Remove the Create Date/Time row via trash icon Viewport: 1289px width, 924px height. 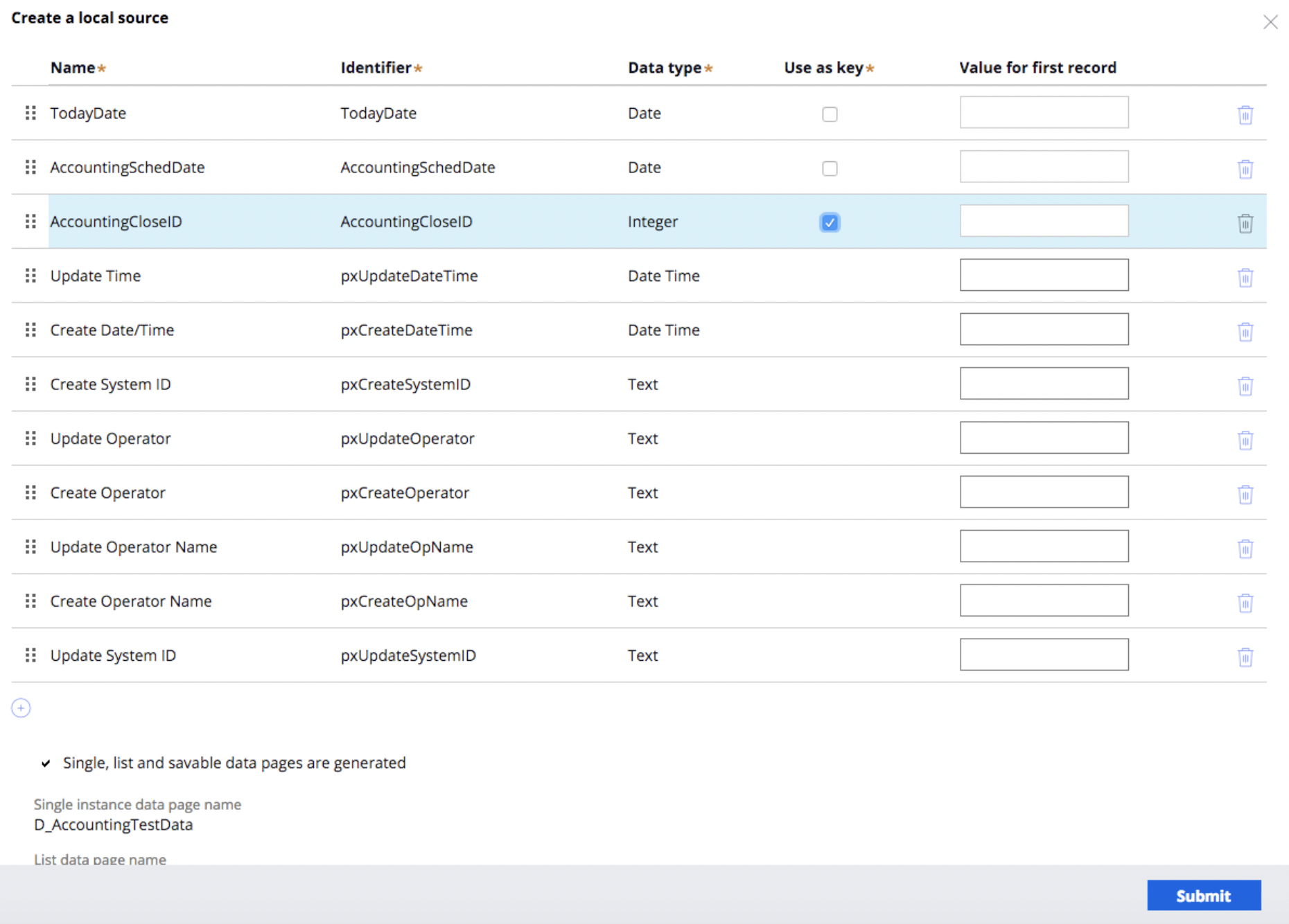point(1245,331)
